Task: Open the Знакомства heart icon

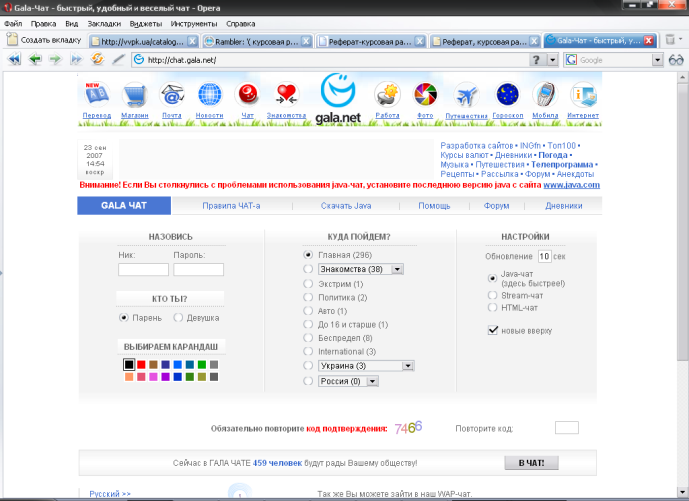Action: pos(286,94)
